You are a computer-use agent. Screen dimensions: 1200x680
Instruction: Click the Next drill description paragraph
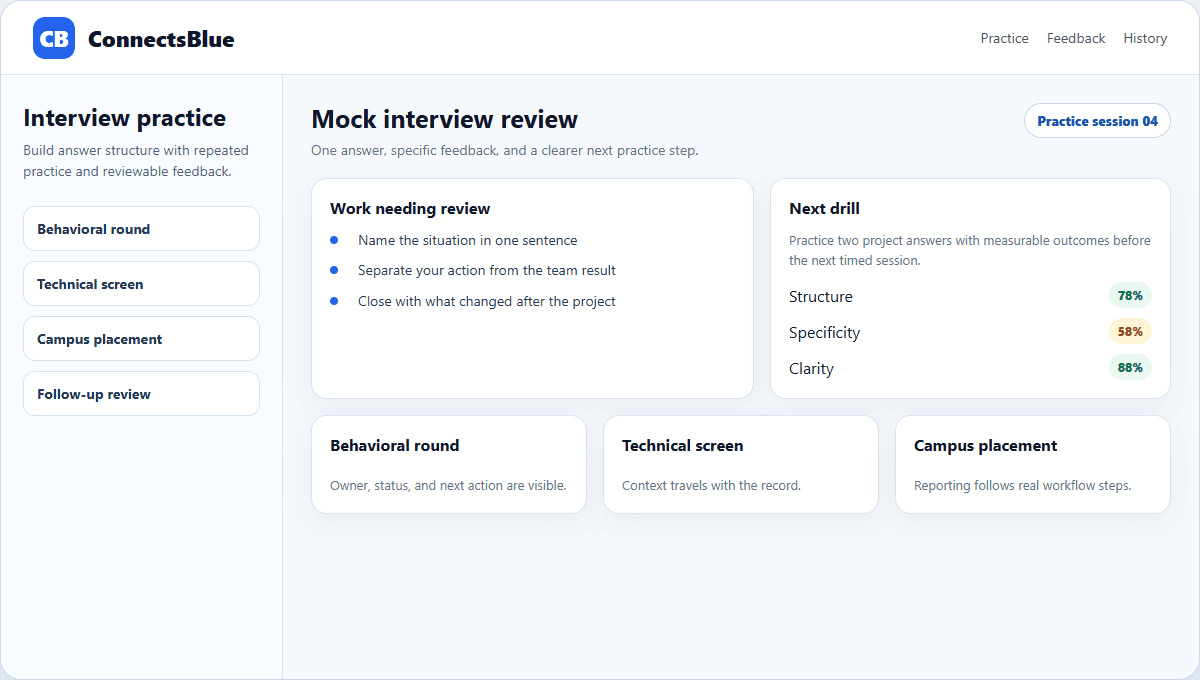point(970,250)
